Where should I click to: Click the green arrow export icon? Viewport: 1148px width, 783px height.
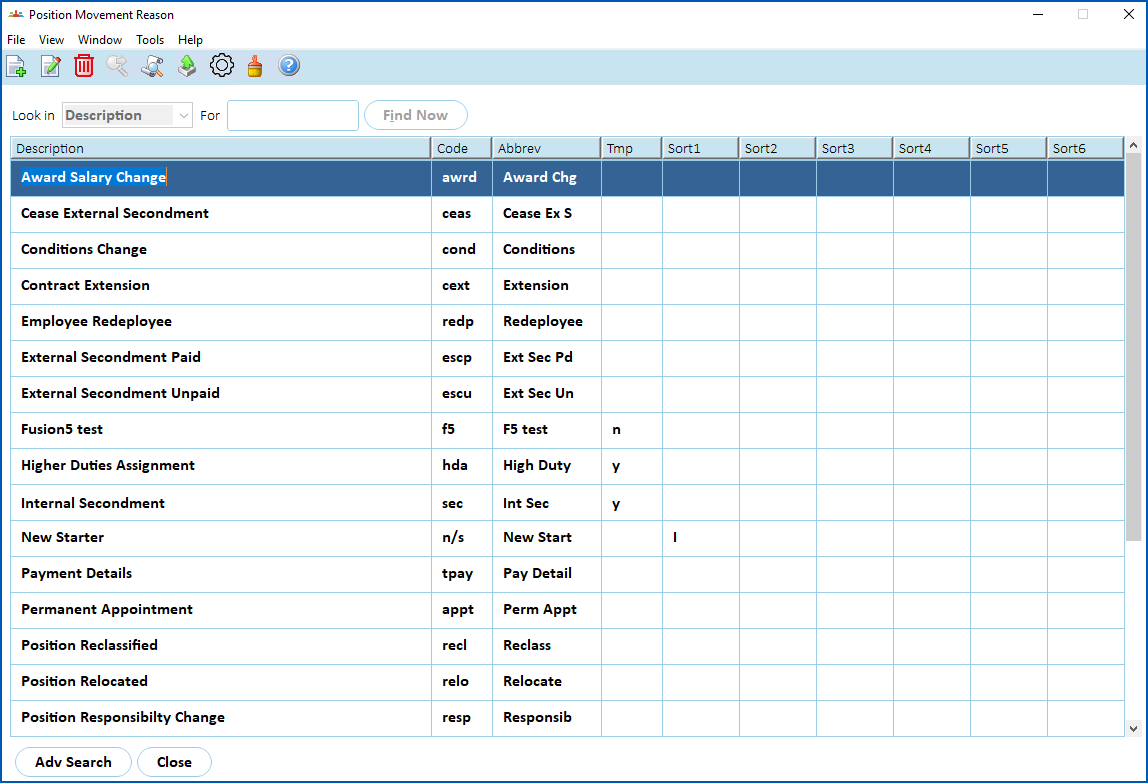click(187, 66)
